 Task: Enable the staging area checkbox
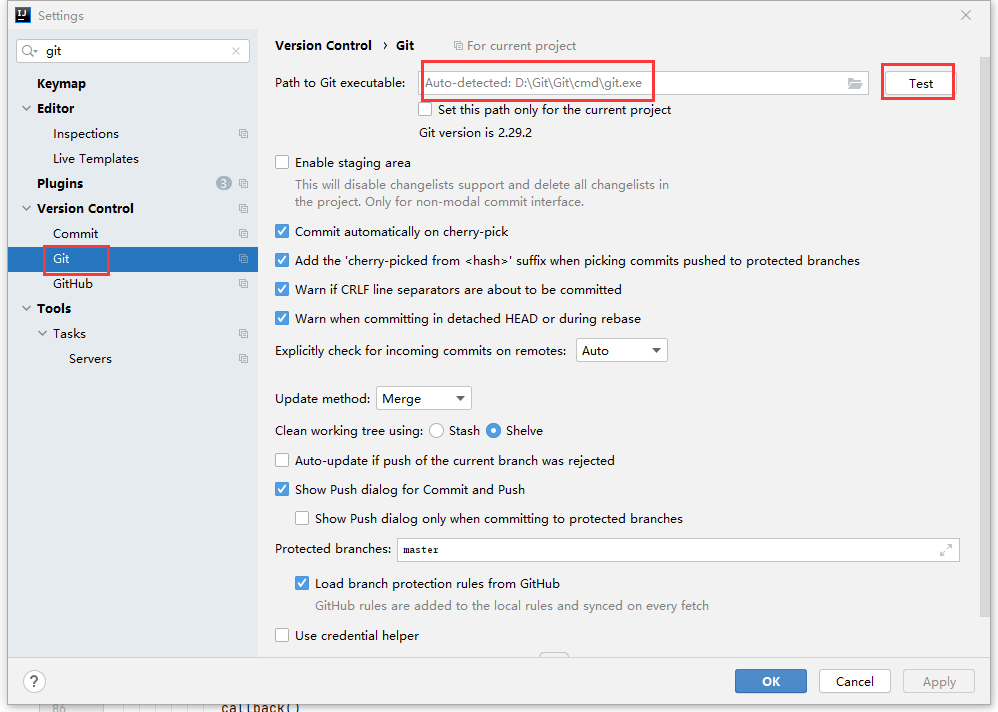[x=282, y=162]
